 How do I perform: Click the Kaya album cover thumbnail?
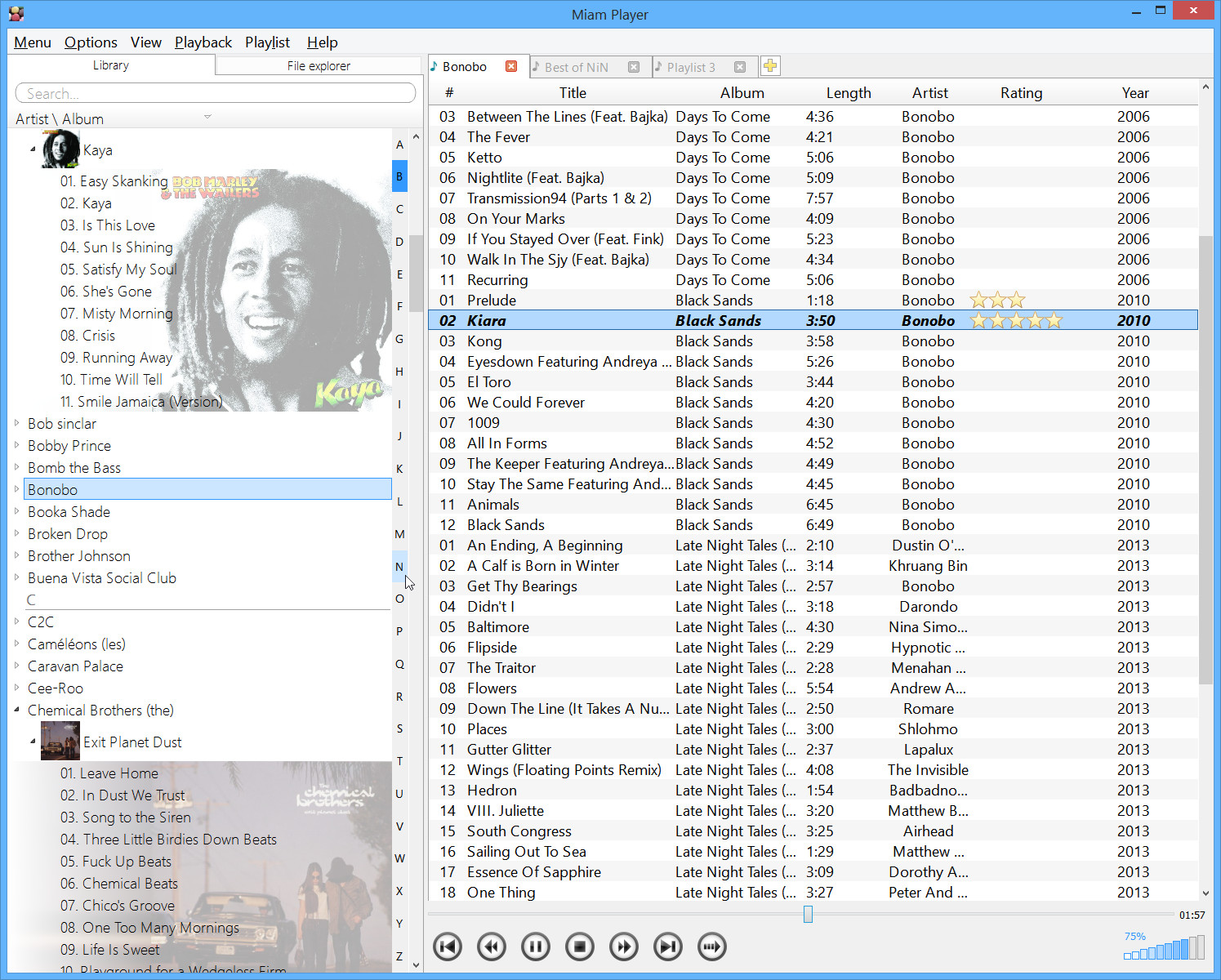click(x=61, y=149)
